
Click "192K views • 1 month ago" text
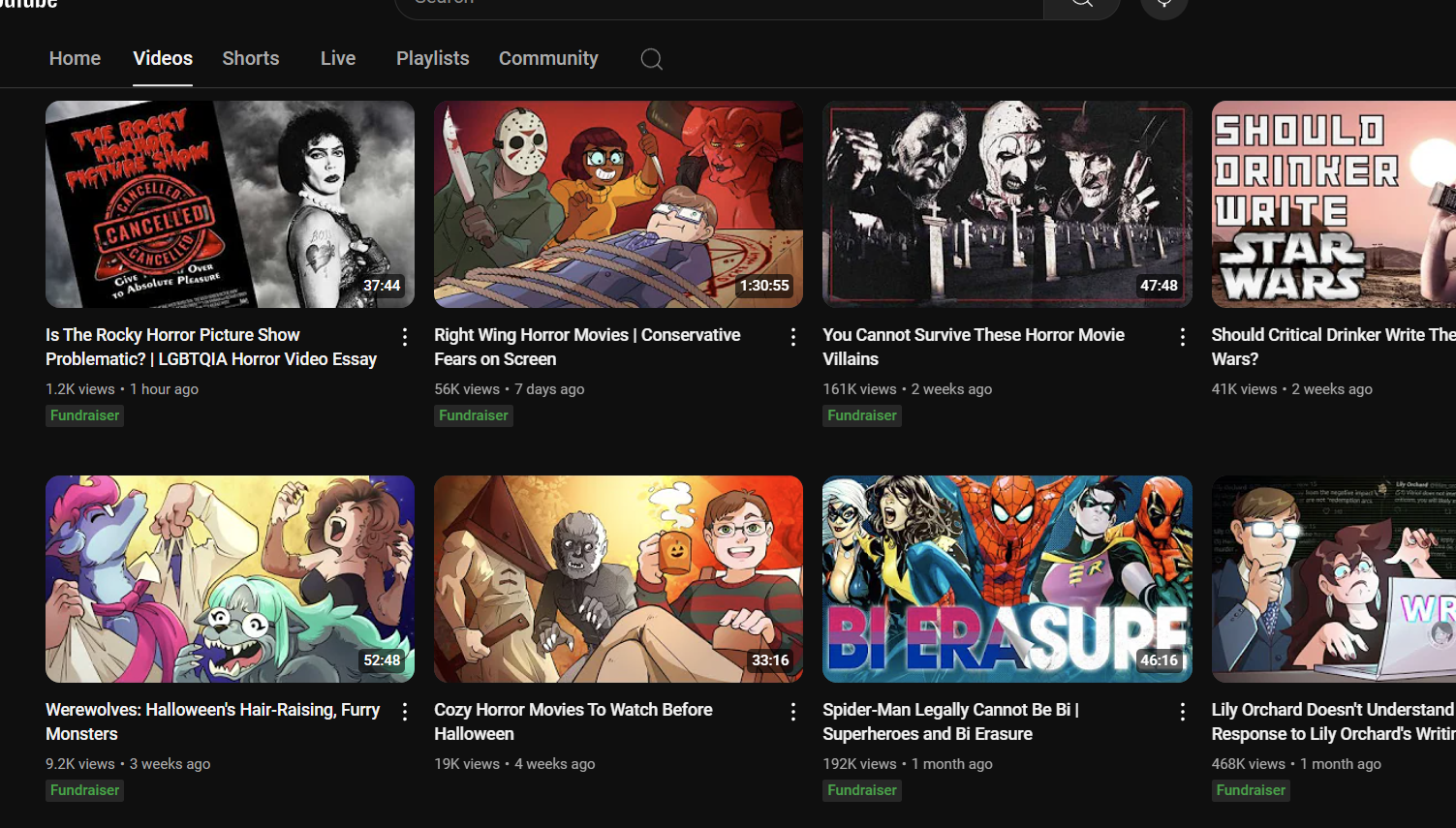click(908, 764)
